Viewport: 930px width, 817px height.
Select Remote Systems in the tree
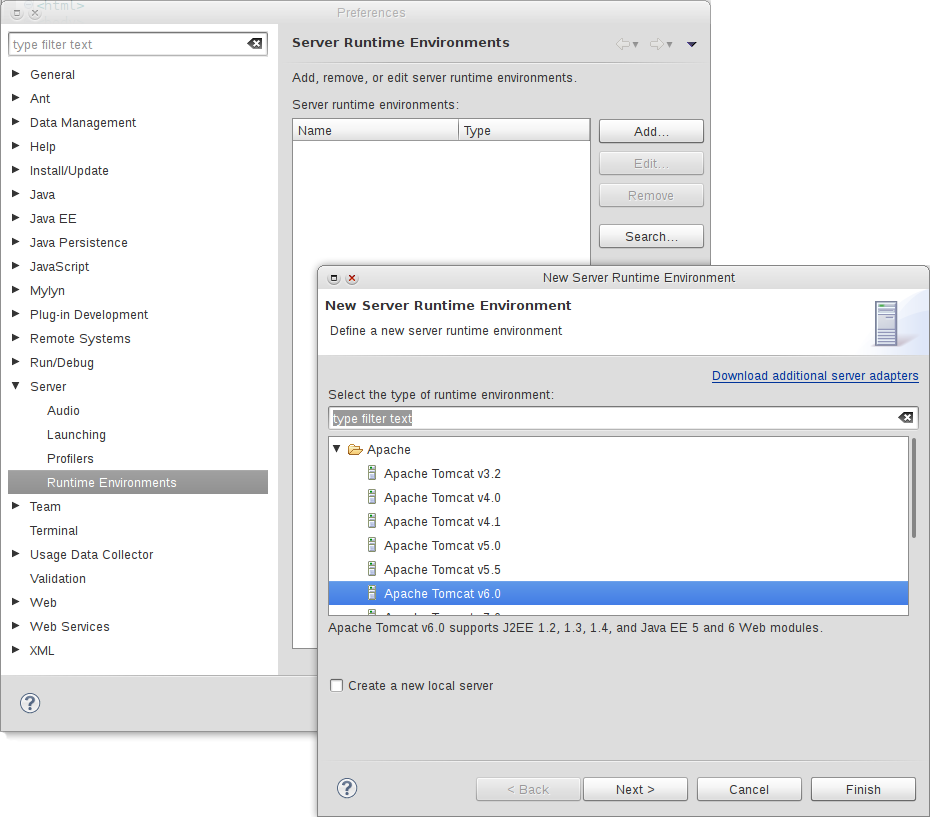pyautogui.click(x=80, y=339)
